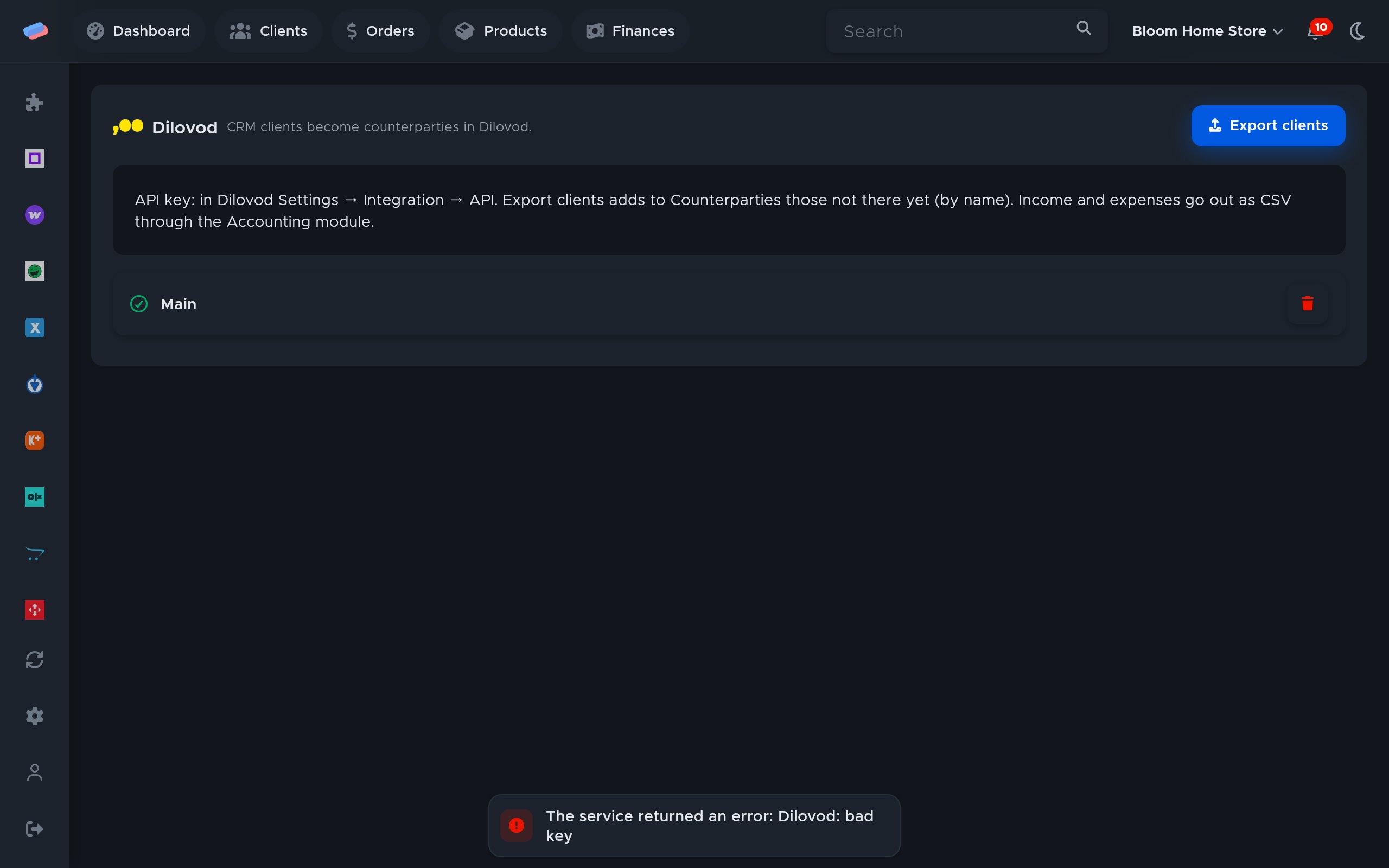Click the search magnifier icon

1083,28
